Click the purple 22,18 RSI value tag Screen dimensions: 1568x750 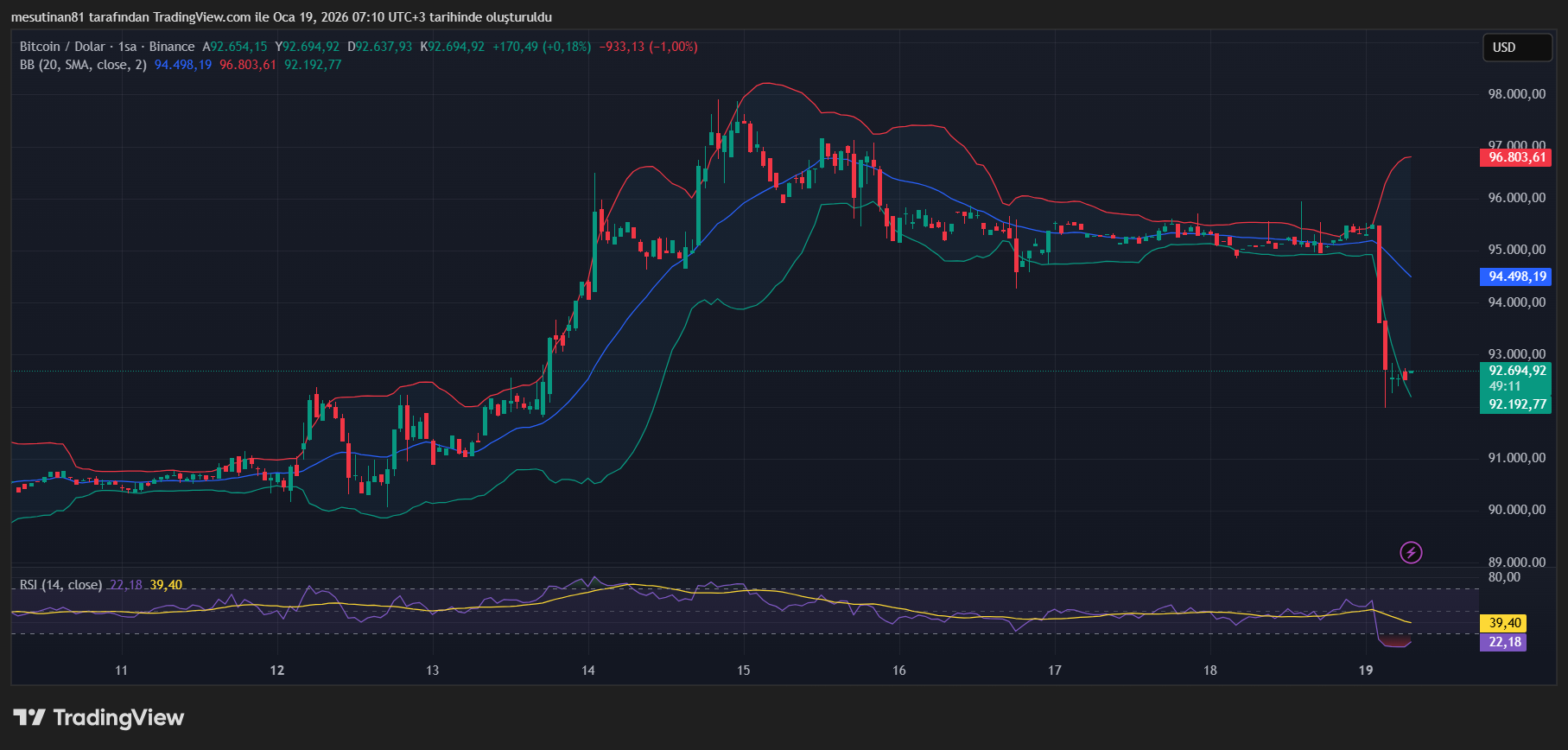coord(1504,642)
